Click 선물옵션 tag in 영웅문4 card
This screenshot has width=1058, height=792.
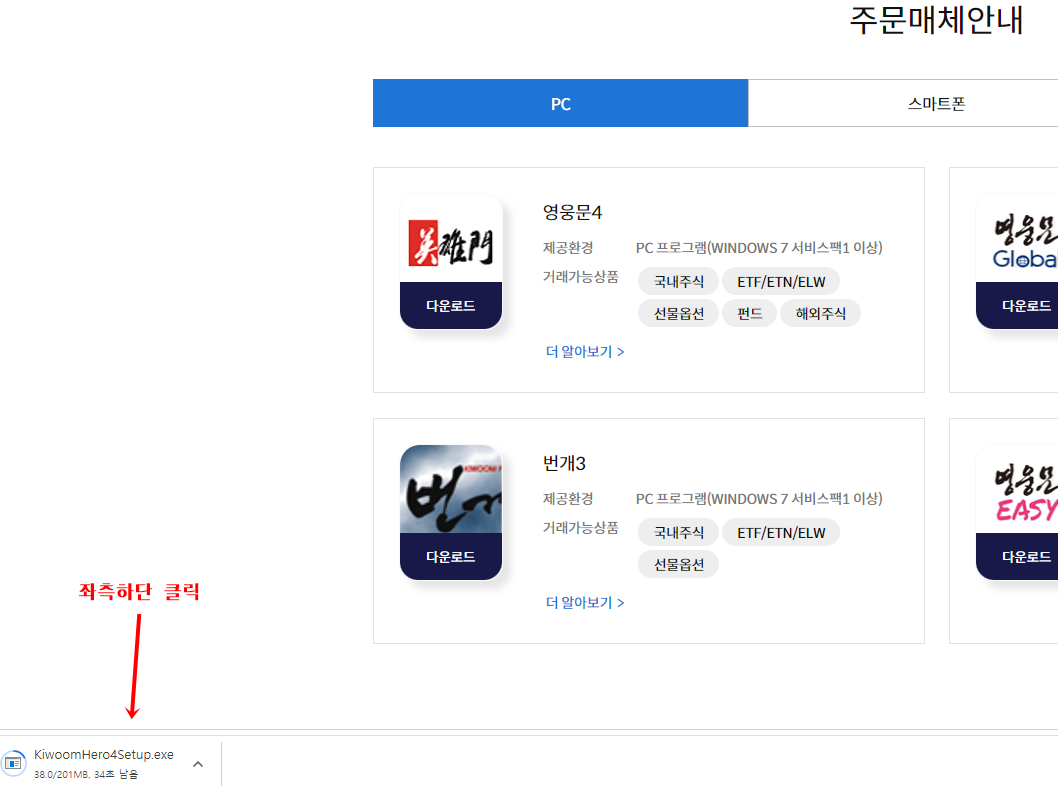tap(679, 313)
